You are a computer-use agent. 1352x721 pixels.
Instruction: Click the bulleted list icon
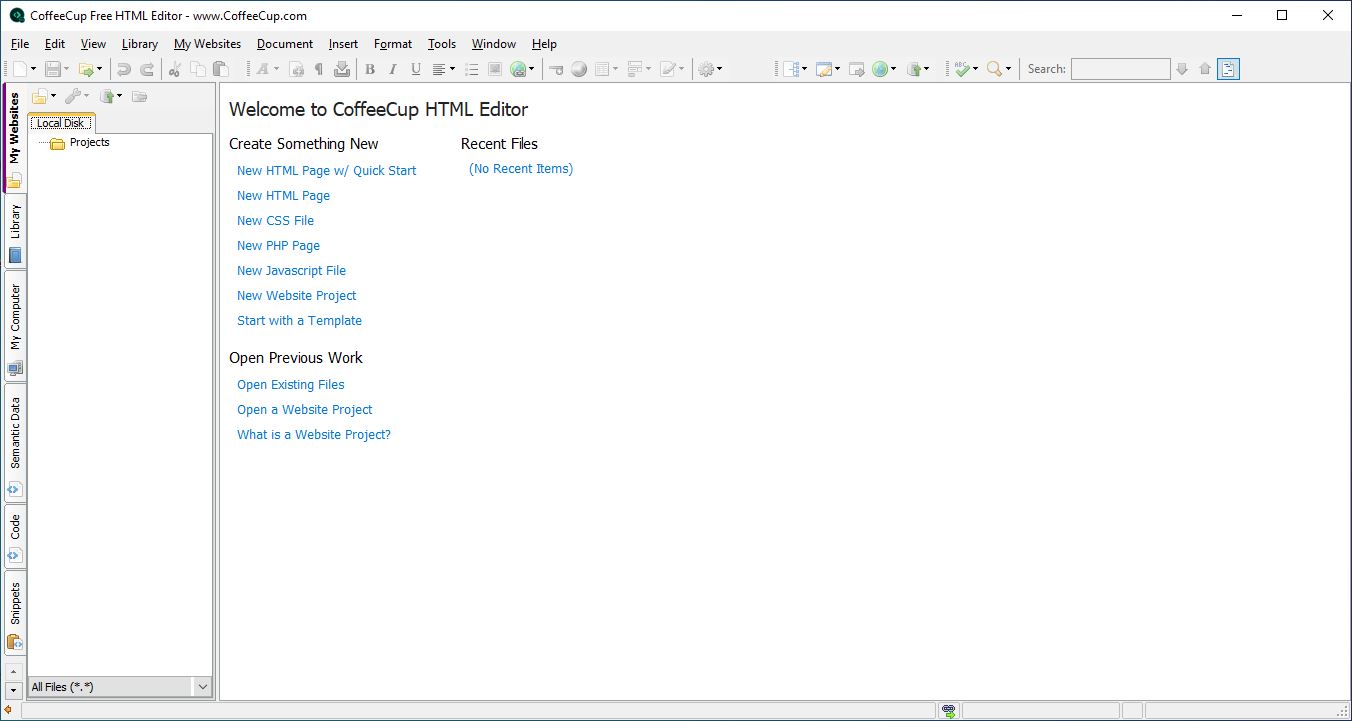[472, 69]
